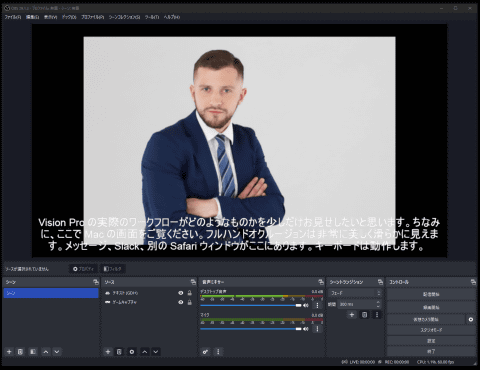Screen dimensions: 480x370
Task: Mute the マイク channel
Action: click(306, 329)
